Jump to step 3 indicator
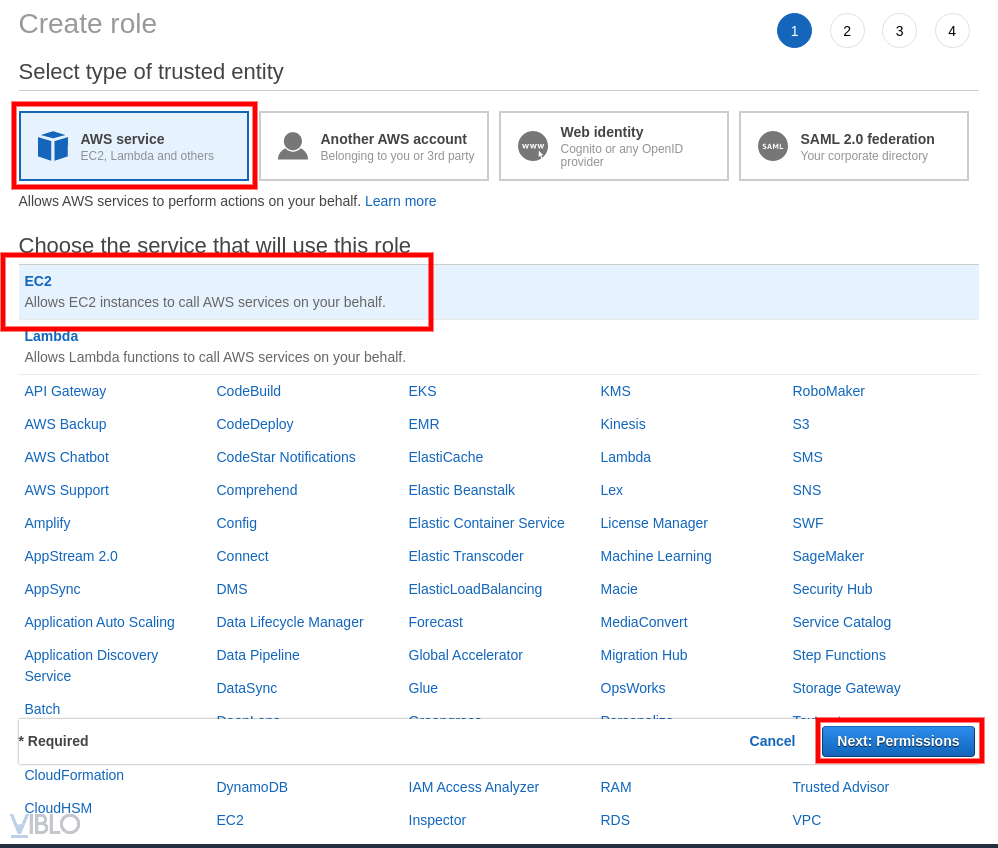 (899, 31)
